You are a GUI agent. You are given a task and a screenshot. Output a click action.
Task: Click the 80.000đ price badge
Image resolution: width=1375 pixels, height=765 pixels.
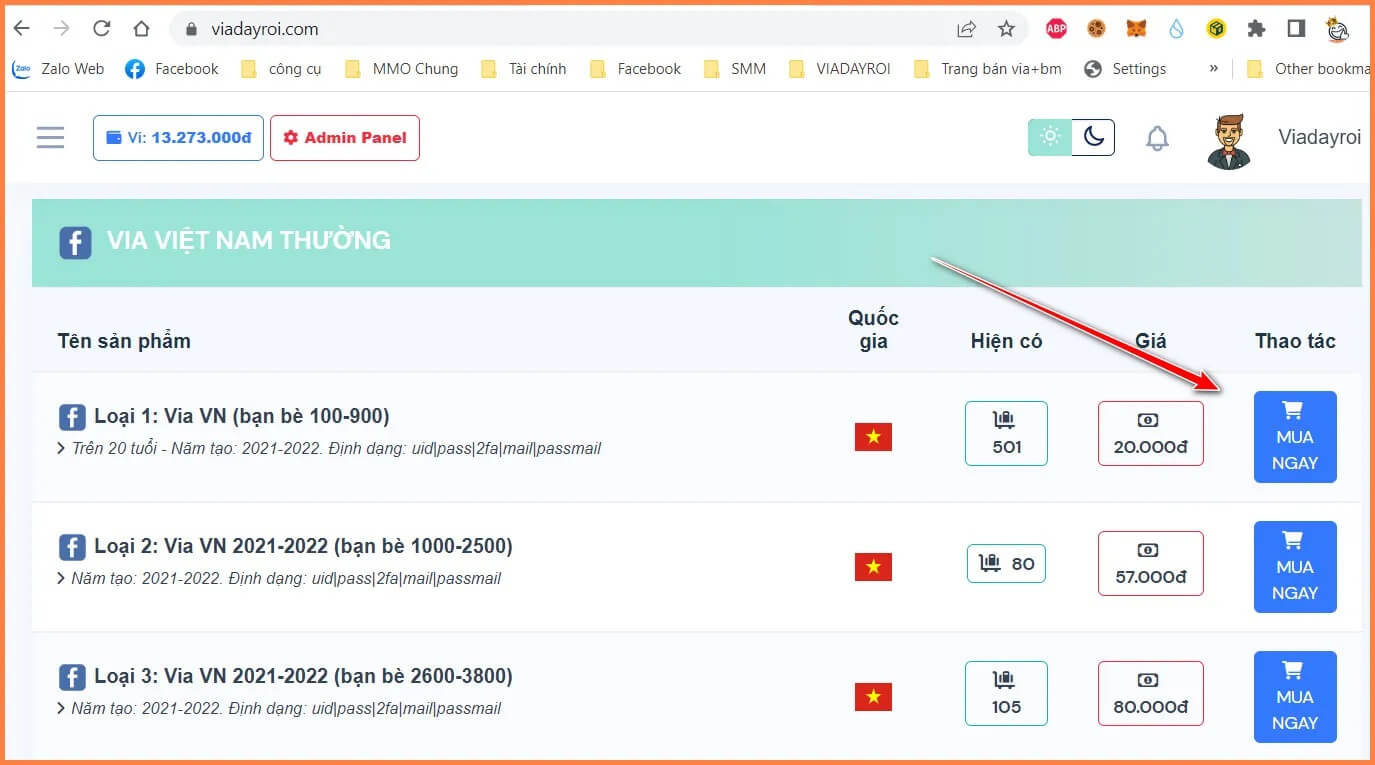coord(1150,693)
